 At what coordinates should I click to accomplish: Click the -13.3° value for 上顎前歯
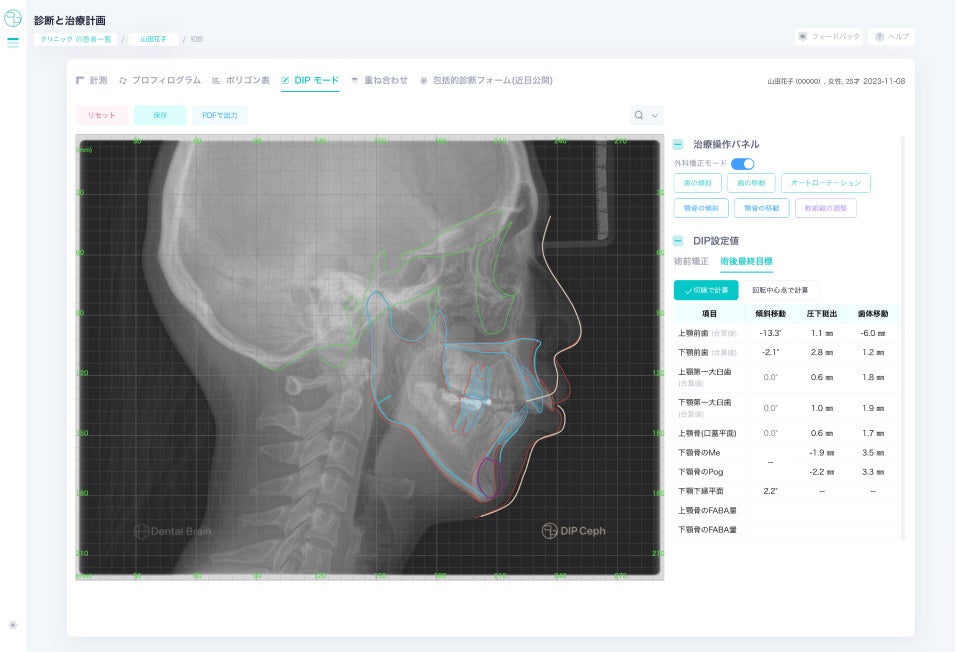(771, 333)
